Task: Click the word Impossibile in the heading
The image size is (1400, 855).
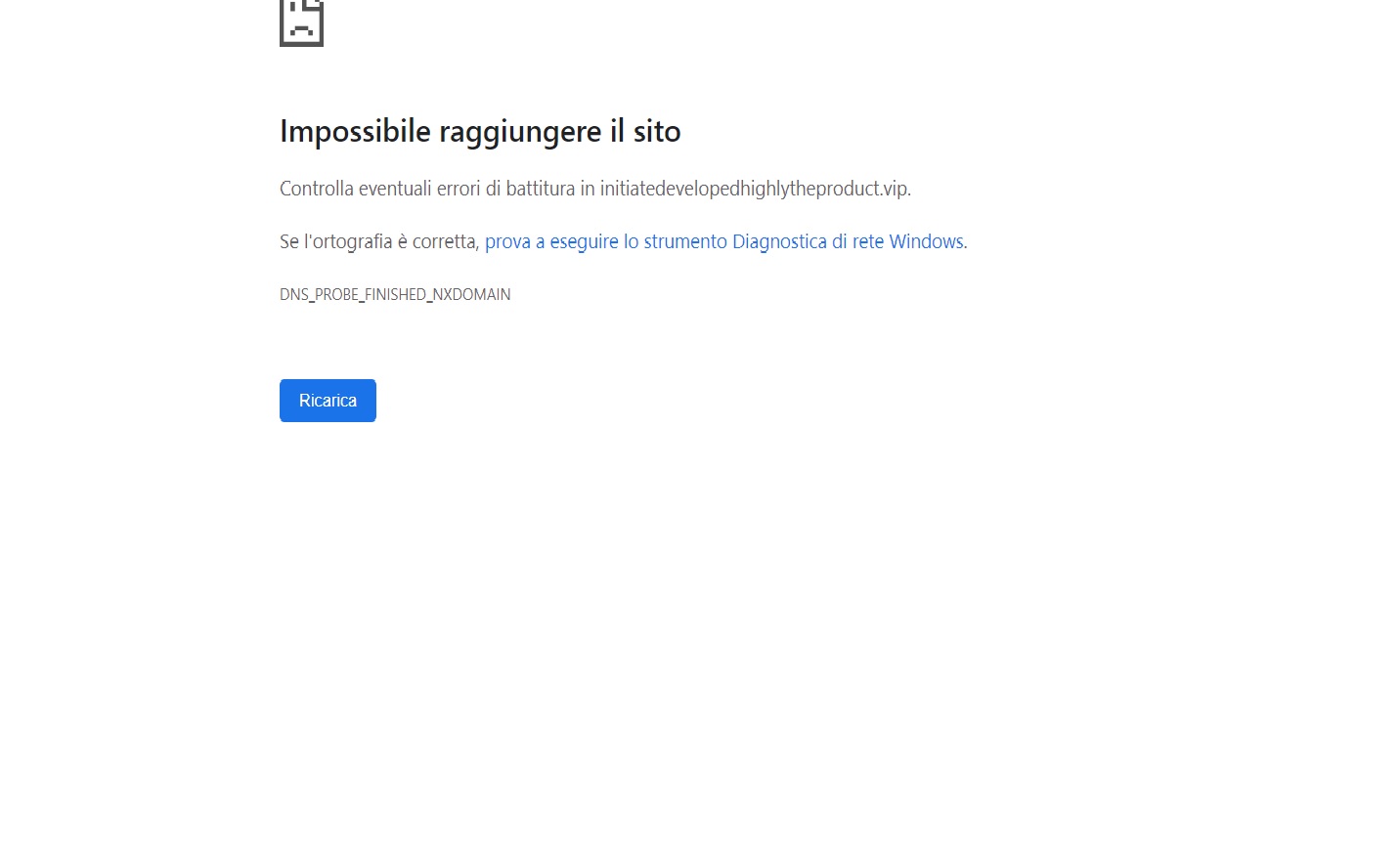Action: (355, 131)
